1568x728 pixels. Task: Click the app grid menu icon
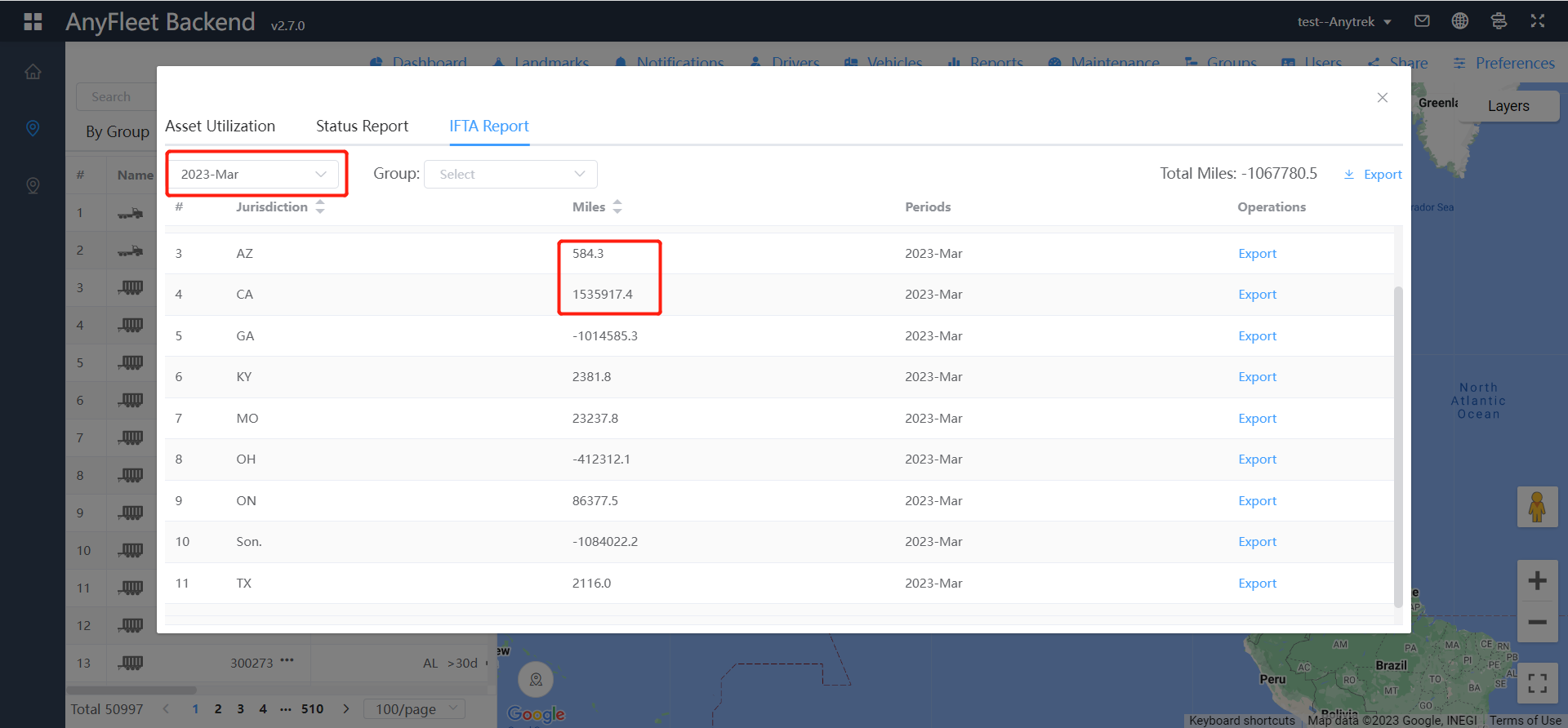33,21
